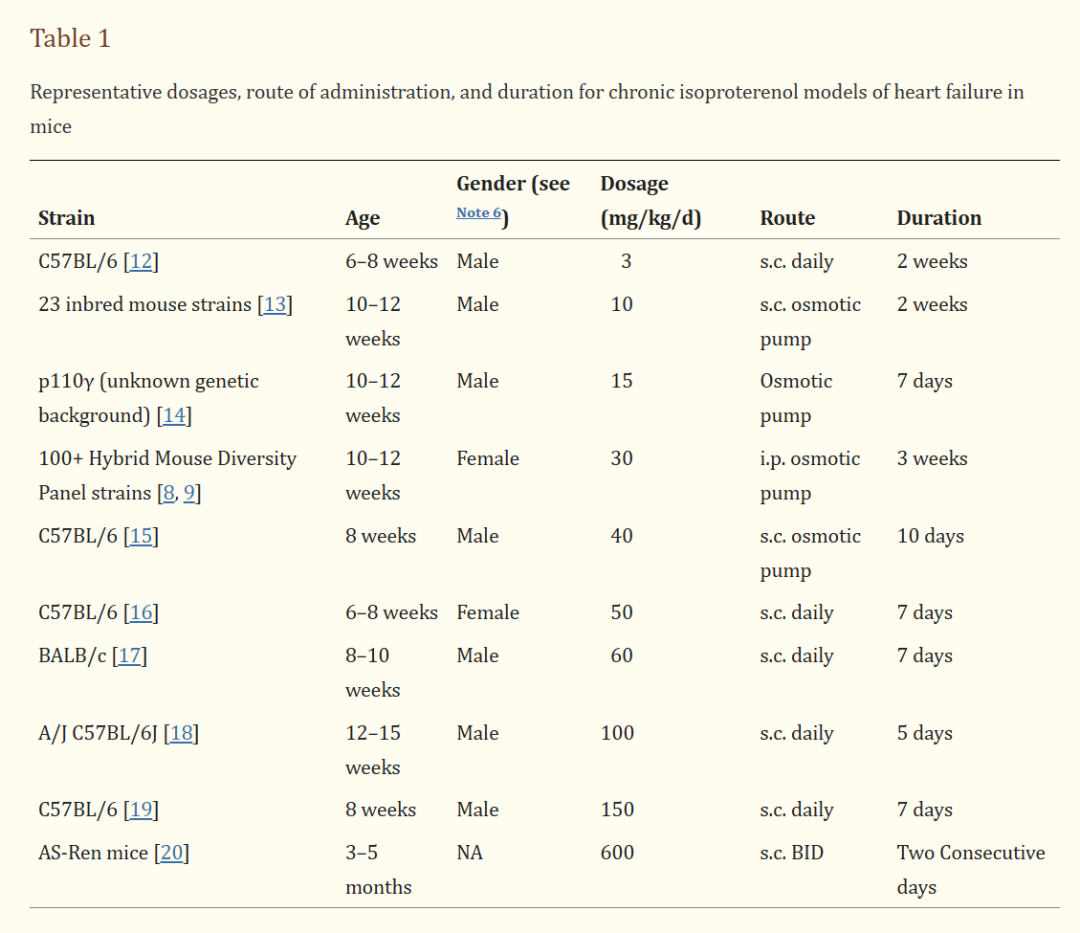The image size is (1080, 933).
Task: Open reference 16 on female C57BL/6 row
Action: 141,613
